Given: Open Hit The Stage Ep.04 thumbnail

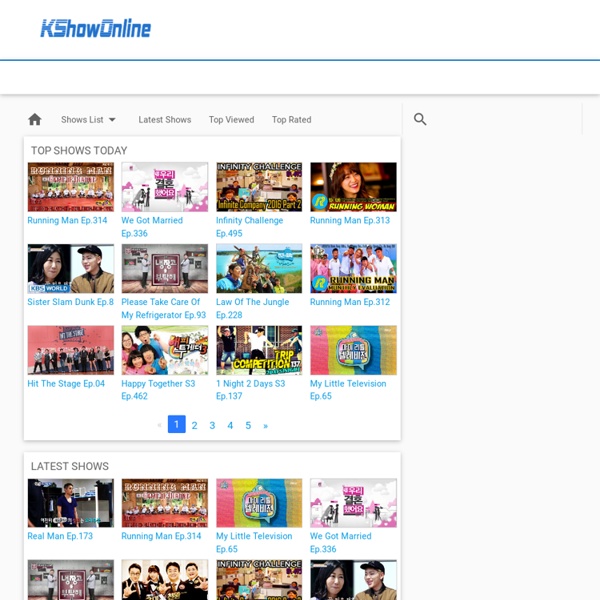Looking at the screenshot, I should pyautogui.click(x=71, y=350).
